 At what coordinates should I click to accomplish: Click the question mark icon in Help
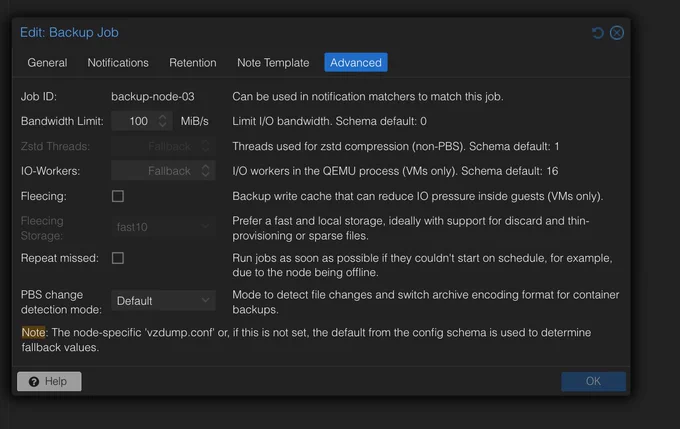point(34,381)
